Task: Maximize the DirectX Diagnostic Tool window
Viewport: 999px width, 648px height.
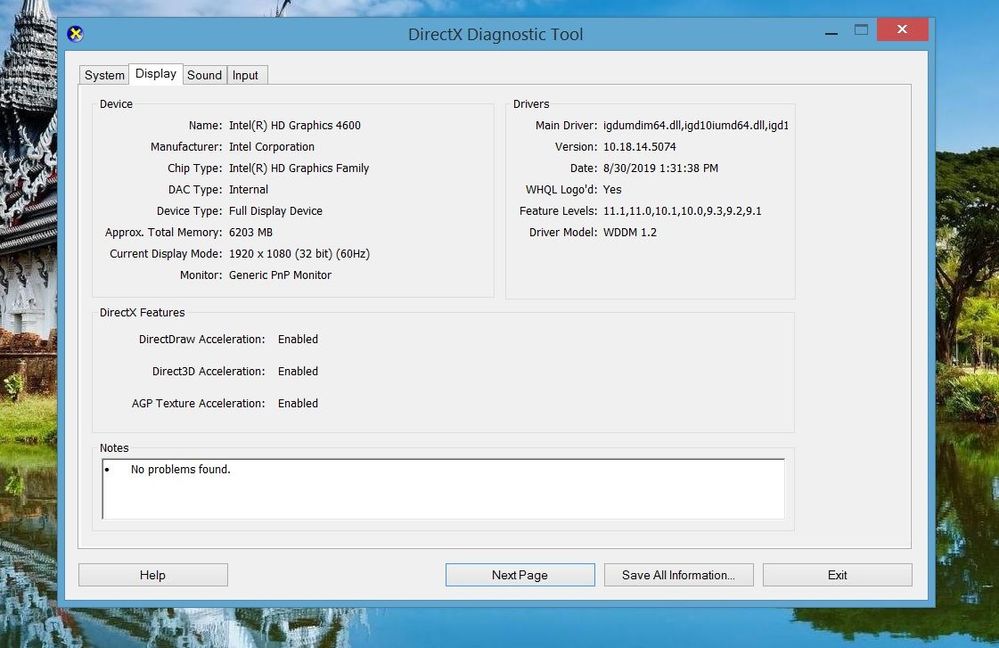Action: [x=861, y=30]
